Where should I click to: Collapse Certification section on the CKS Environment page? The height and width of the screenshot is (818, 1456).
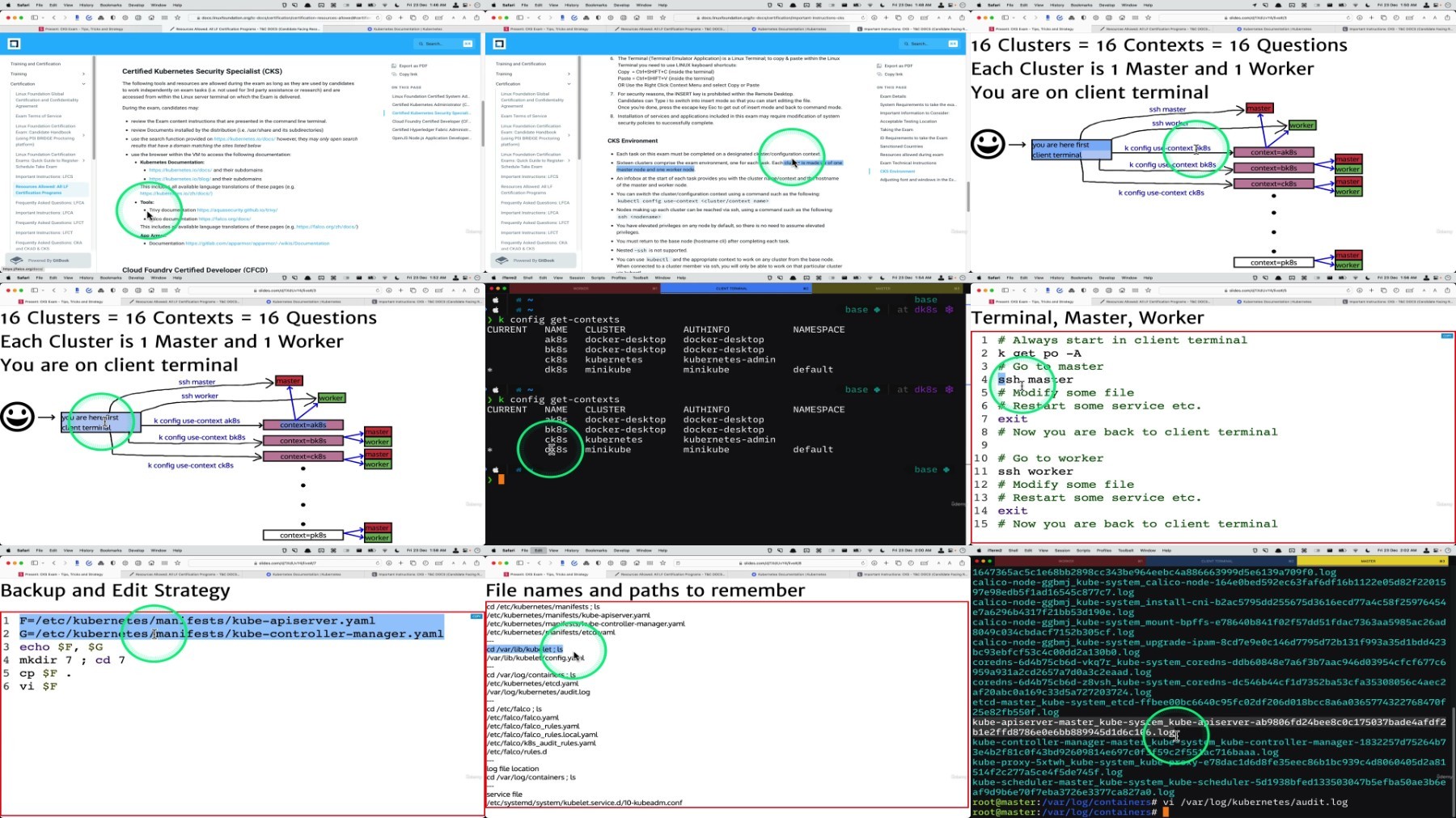pyautogui.click(x=569, y=84)
